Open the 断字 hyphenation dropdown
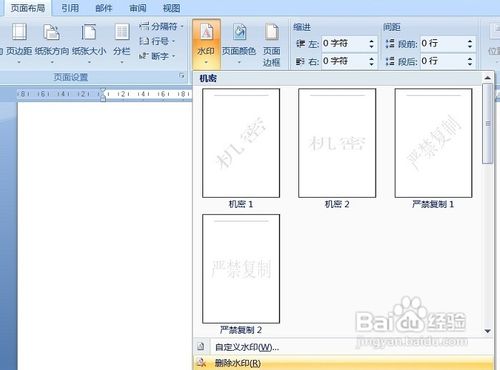The width and height of the screenshot is (500, 370). pos(157,56)
